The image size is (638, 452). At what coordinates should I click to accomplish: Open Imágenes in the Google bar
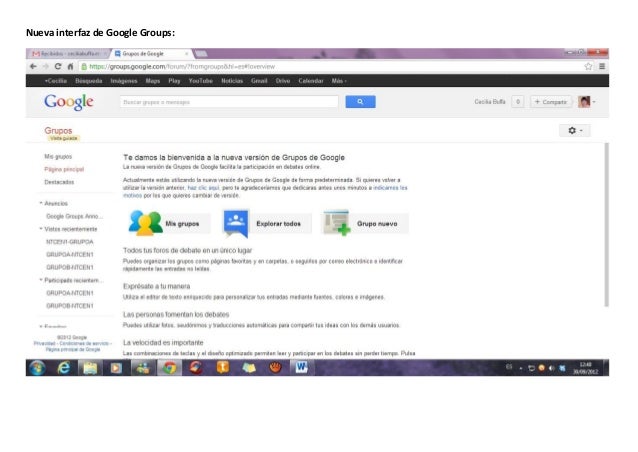pos(124,81)
